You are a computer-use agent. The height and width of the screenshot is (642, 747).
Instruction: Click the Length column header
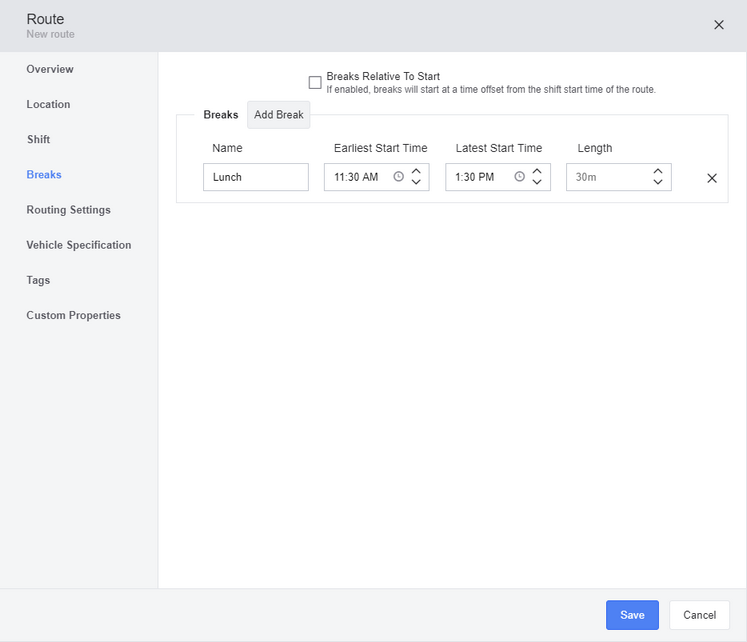tap(595, 148)
